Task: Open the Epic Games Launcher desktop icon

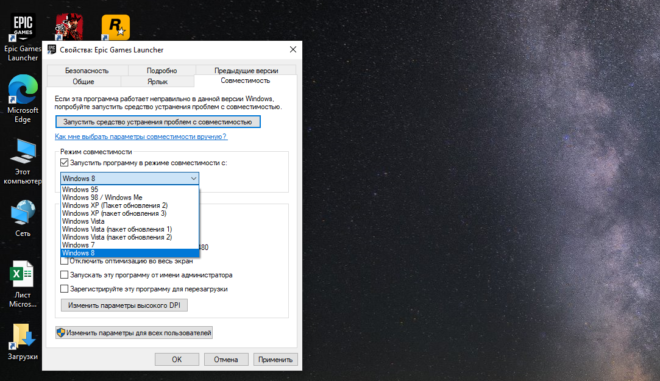Action: [x=23, y=37]
